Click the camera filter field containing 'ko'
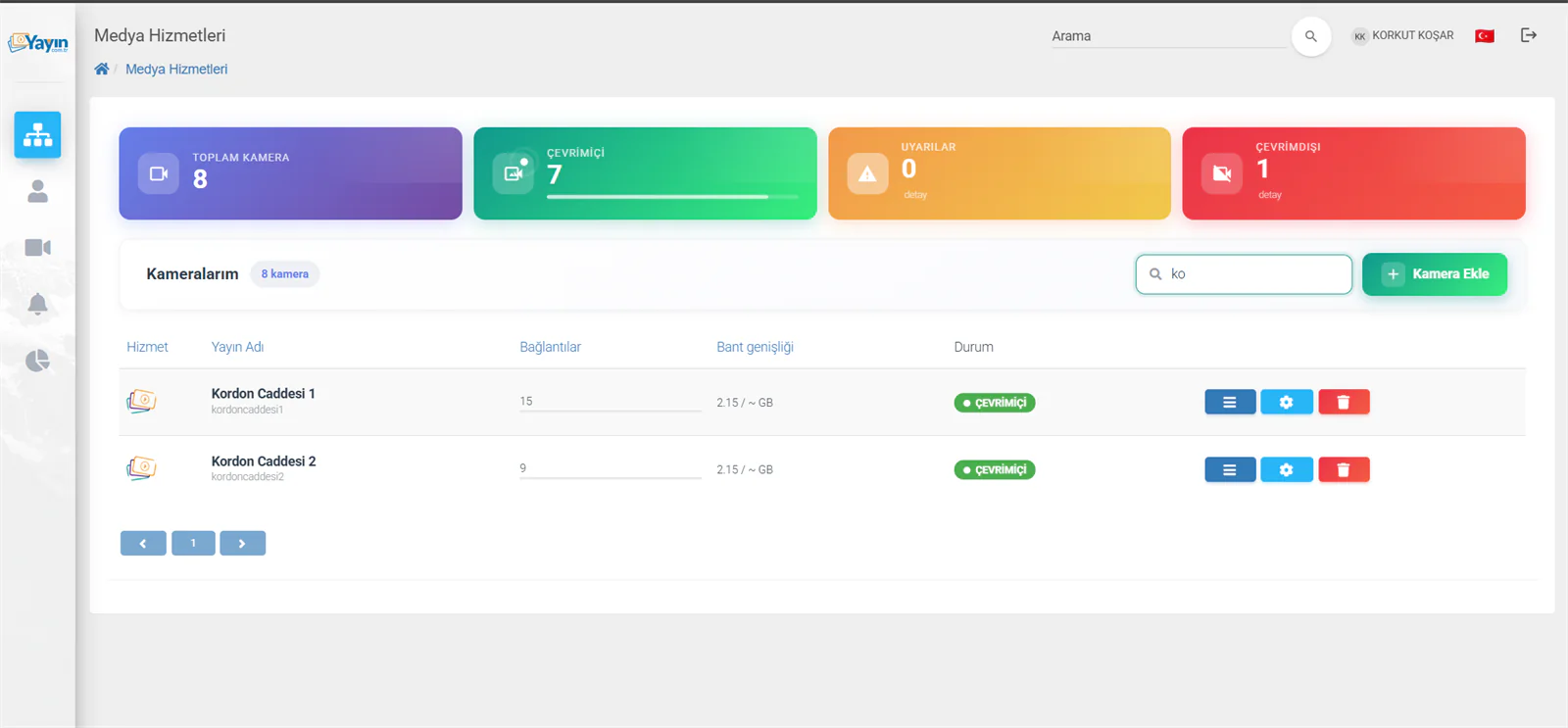 coord(1244,274)
